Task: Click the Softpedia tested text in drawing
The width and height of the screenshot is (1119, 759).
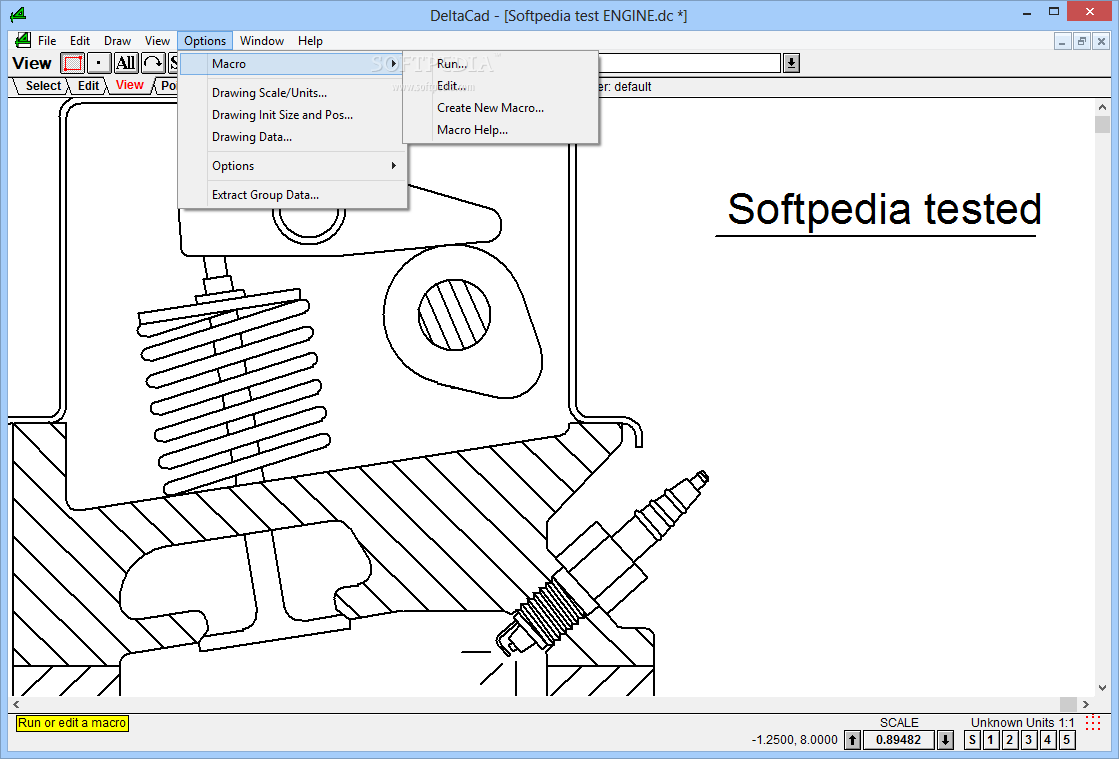Action: [x=884, y=209]
